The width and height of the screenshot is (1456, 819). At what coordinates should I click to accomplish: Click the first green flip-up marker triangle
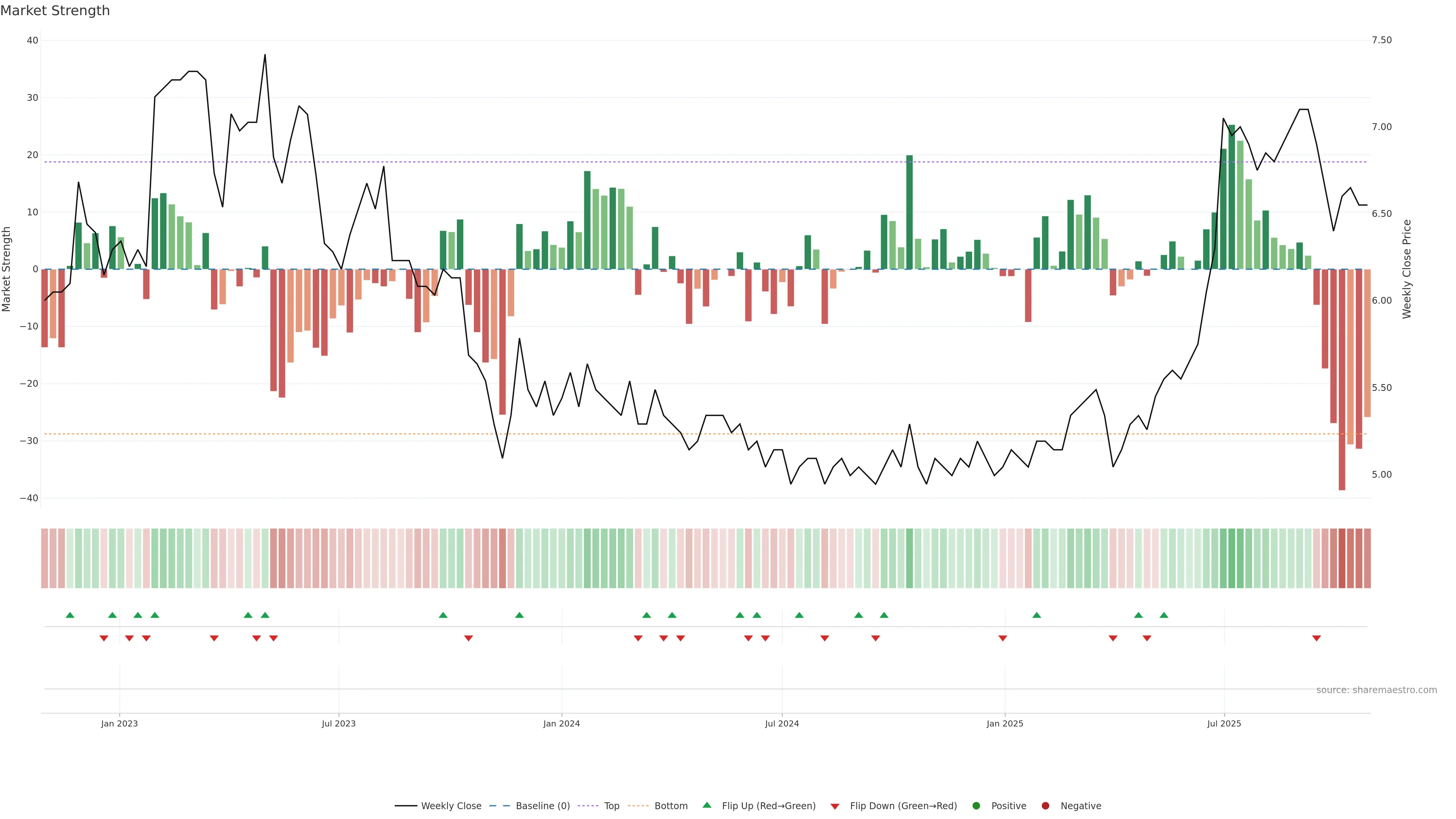point(70,615)
